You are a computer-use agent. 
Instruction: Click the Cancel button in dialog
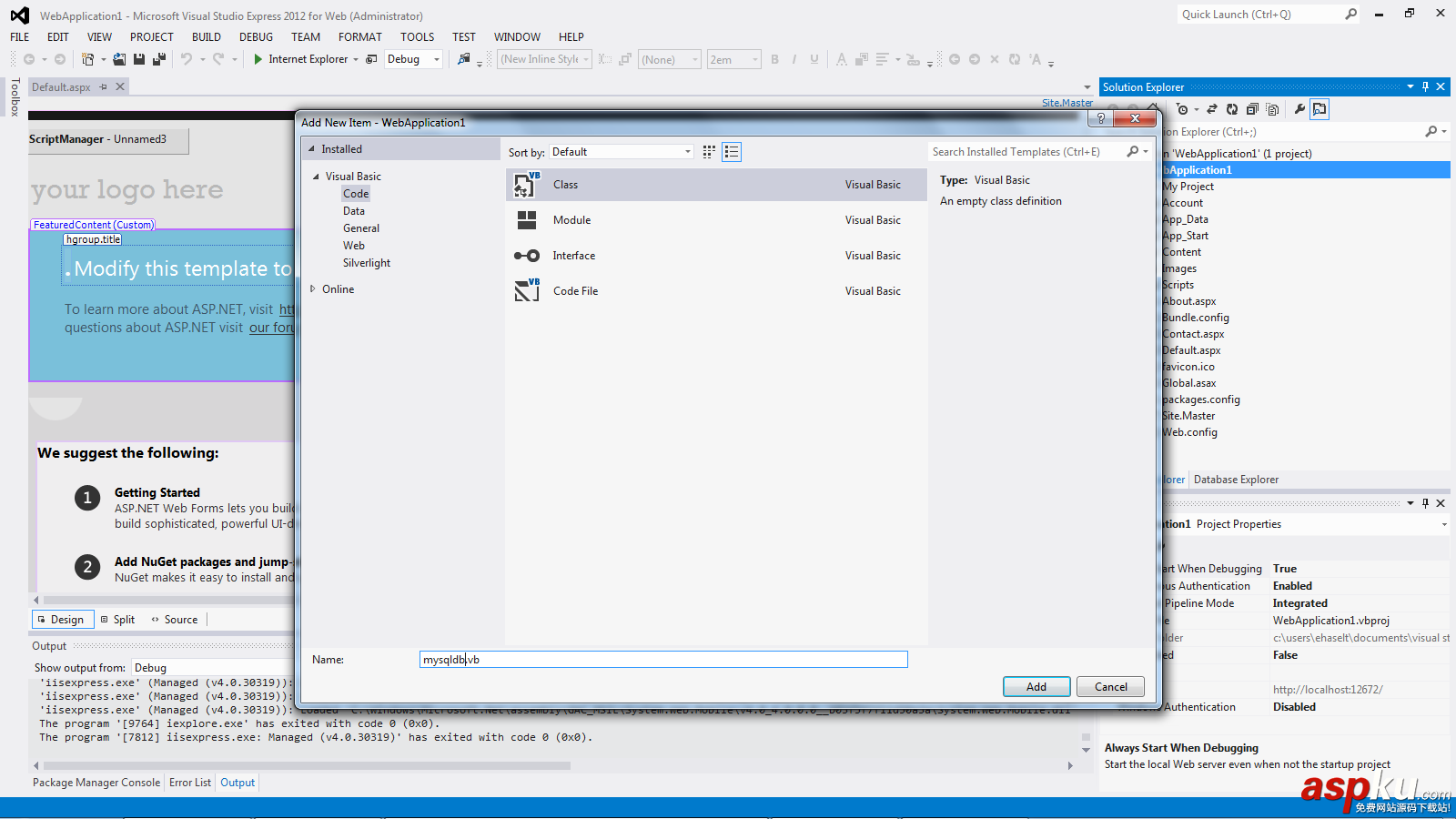tap(1110, 687)
